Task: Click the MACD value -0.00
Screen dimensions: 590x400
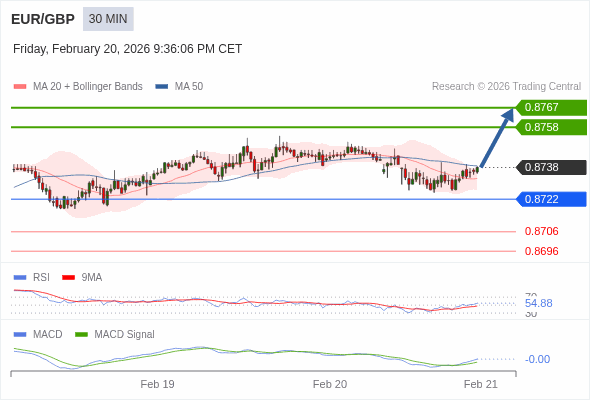Action: pos(537,359)
